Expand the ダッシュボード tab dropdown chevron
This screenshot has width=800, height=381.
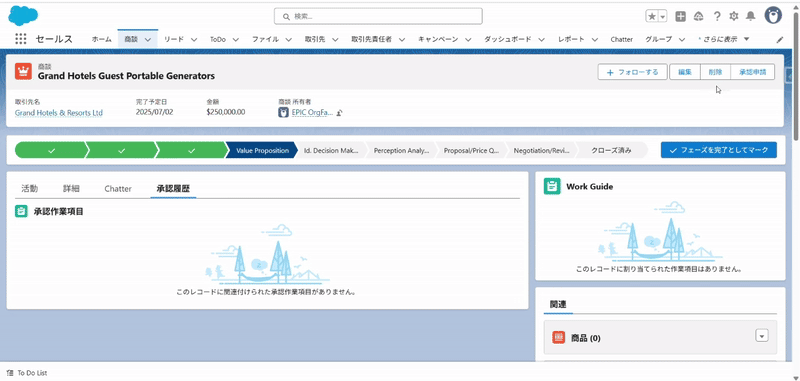[x=541, y=39]
